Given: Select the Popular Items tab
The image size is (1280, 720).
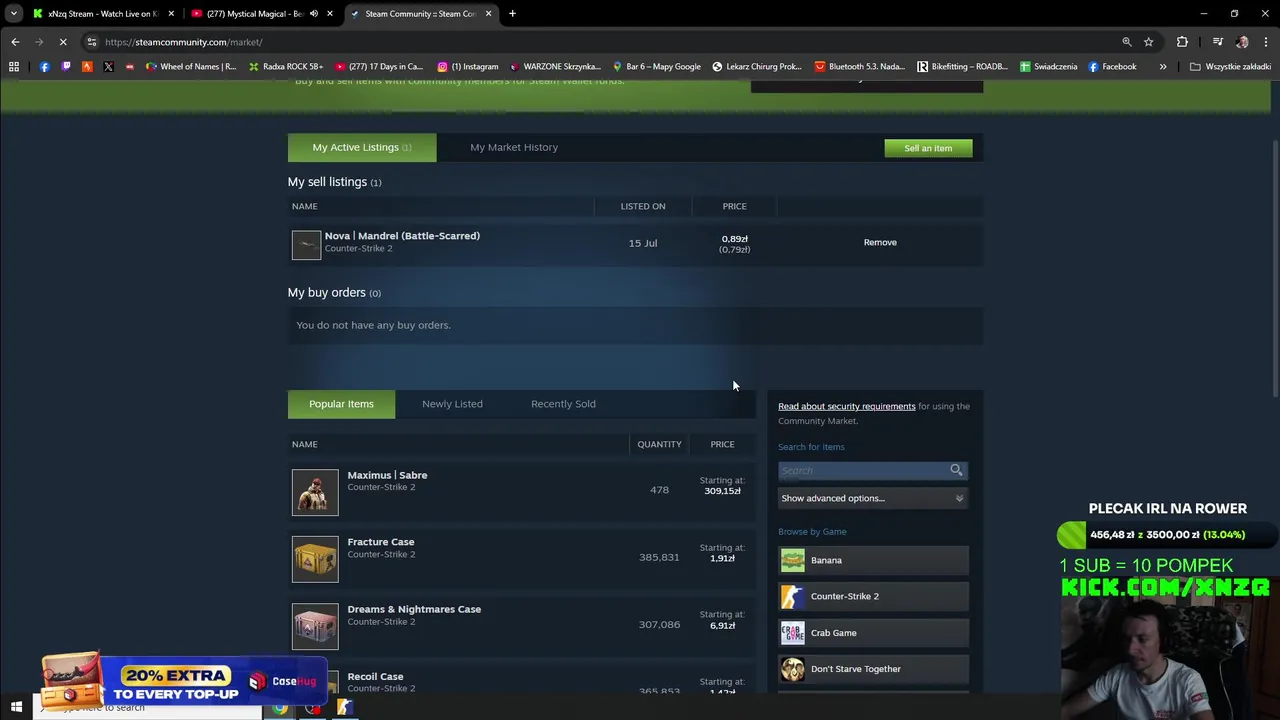Looking at the screenshot, I should (x=341, y=404).
